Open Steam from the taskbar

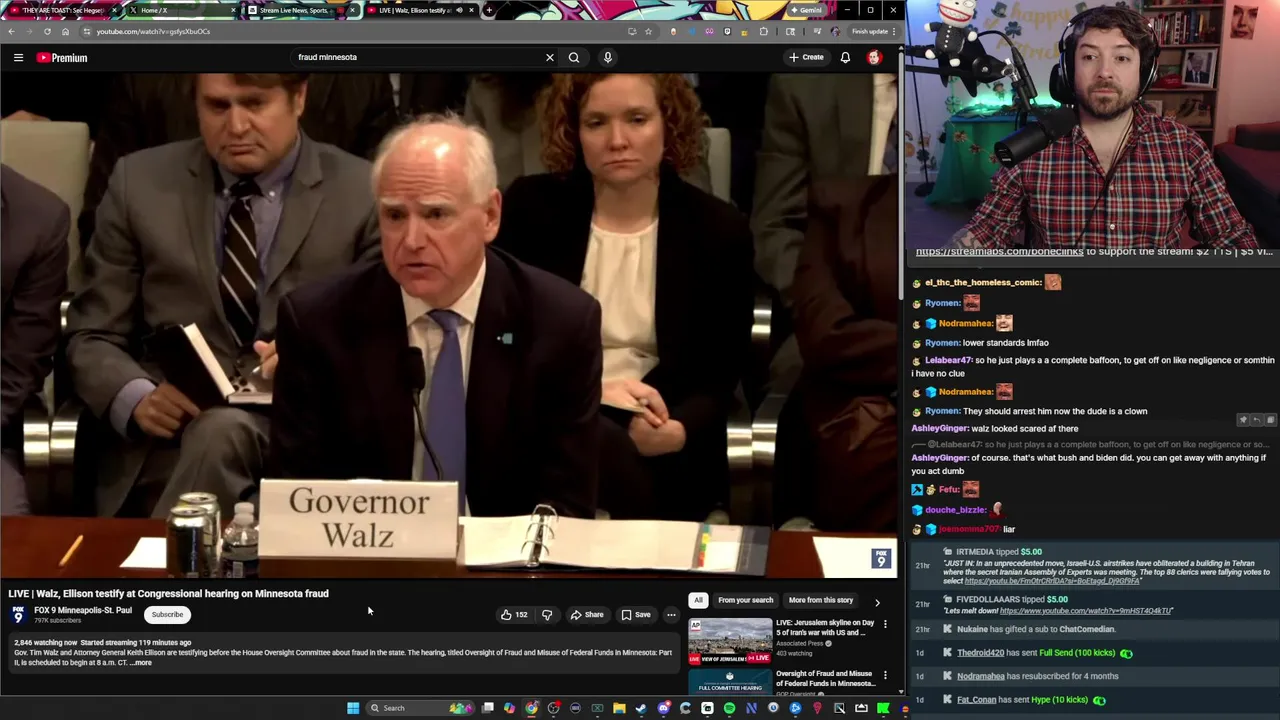pyautogui.click(x=641, y=708)
